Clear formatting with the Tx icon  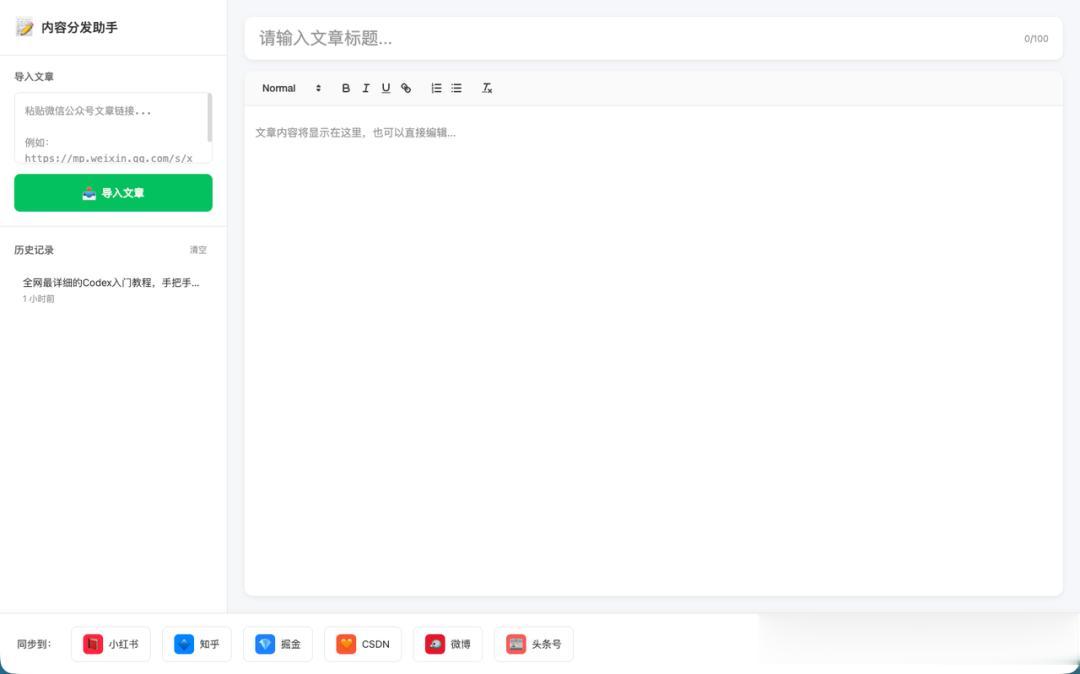point(486,88)
